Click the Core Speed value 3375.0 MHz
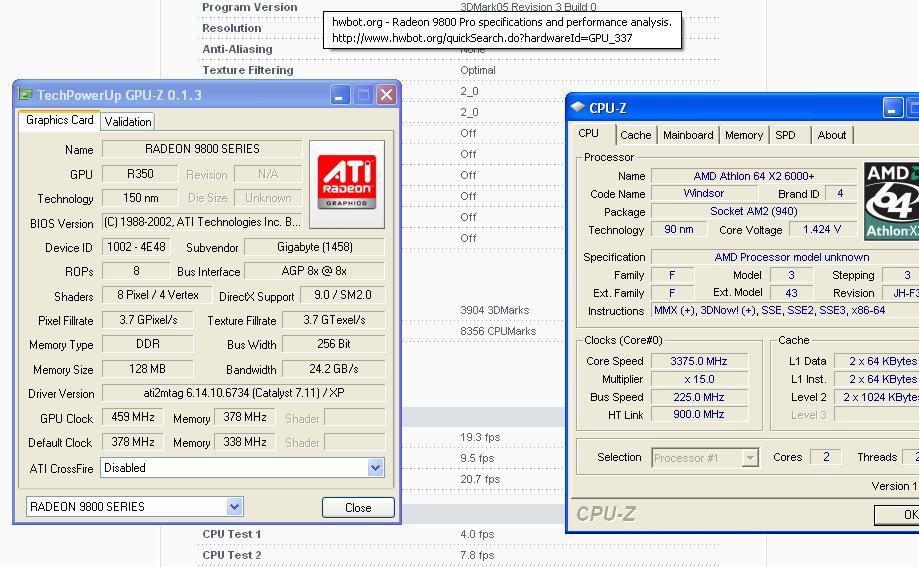Viewport: 919px width, 567px height. point(699,361)
